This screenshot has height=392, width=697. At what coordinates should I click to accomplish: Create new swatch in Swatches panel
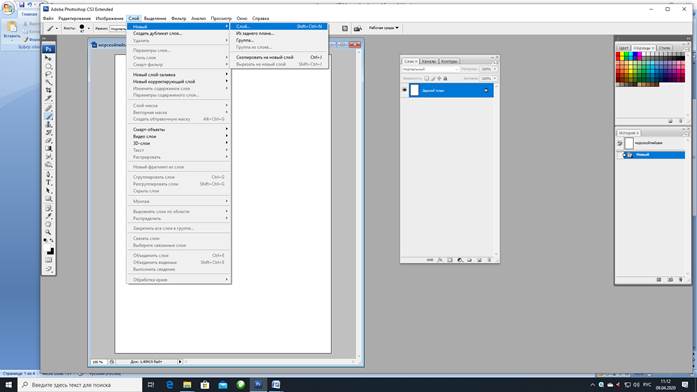click(670, 121)
